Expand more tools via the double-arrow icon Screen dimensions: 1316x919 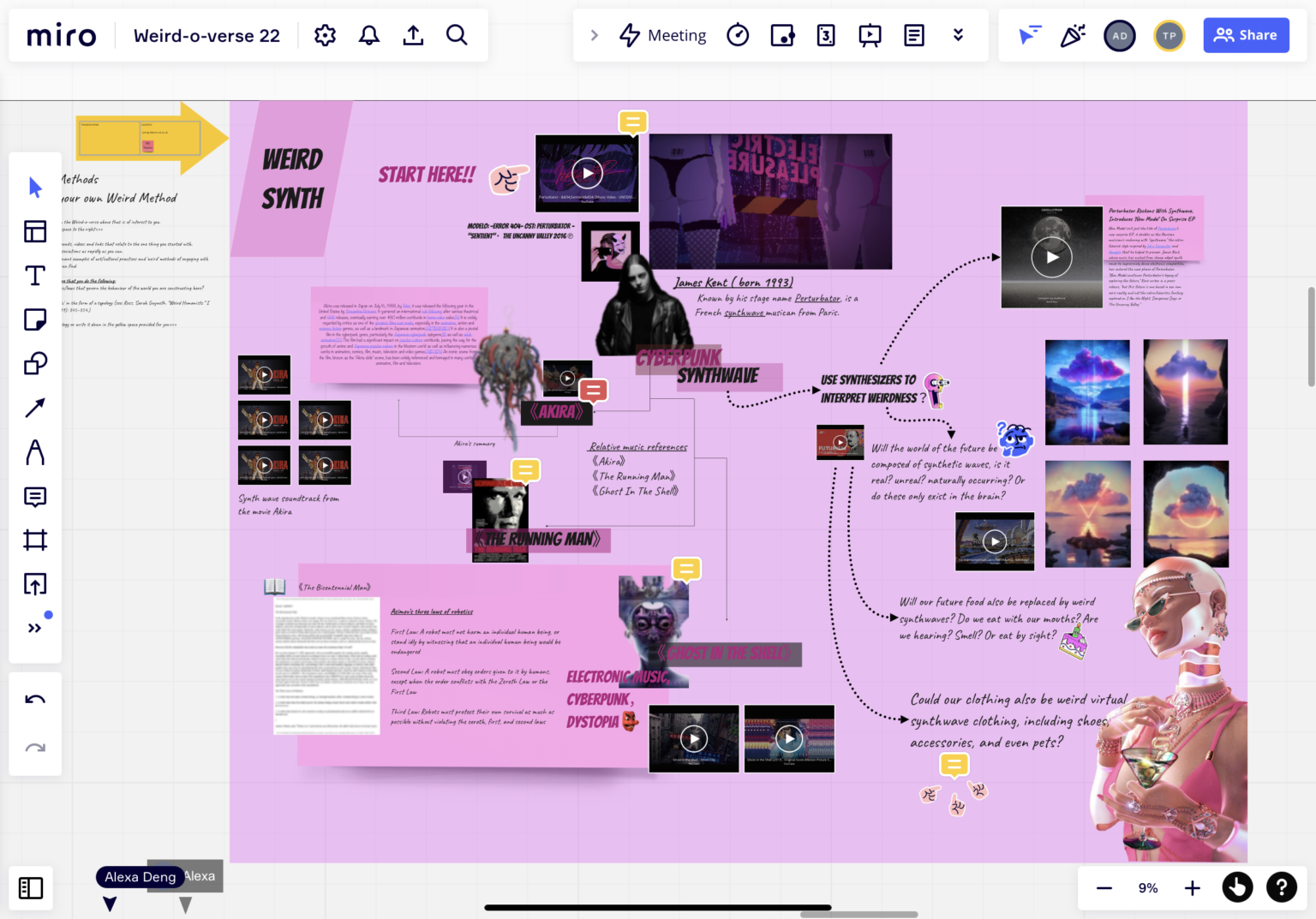pyautogui.click(x=35, y=627)
